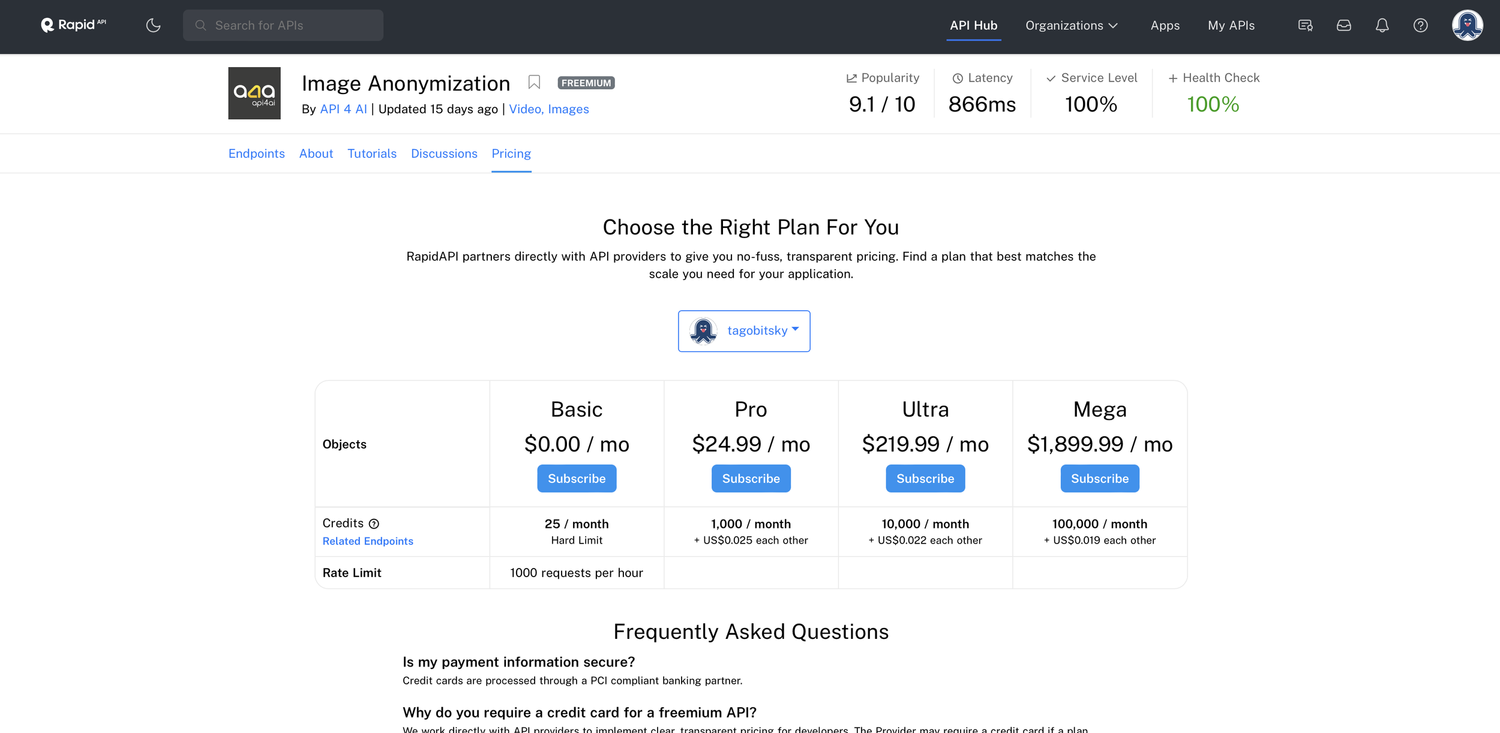
Task: Switch to the Endpoints tab
Action: coord(256,154)
